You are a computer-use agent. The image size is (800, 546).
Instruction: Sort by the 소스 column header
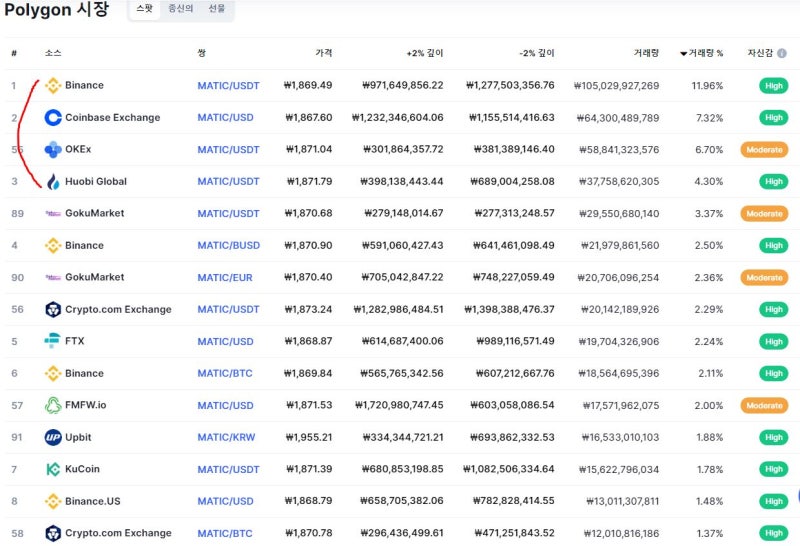tap(53, 53)
